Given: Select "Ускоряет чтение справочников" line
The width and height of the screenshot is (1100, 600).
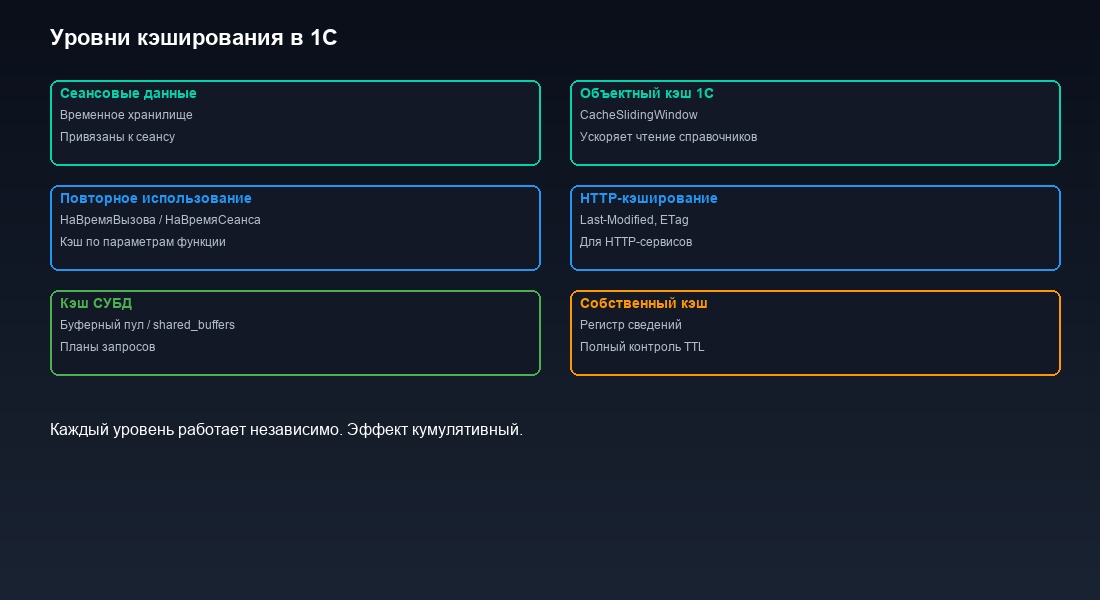Looking at the screenshot, I should coord(668,137).
